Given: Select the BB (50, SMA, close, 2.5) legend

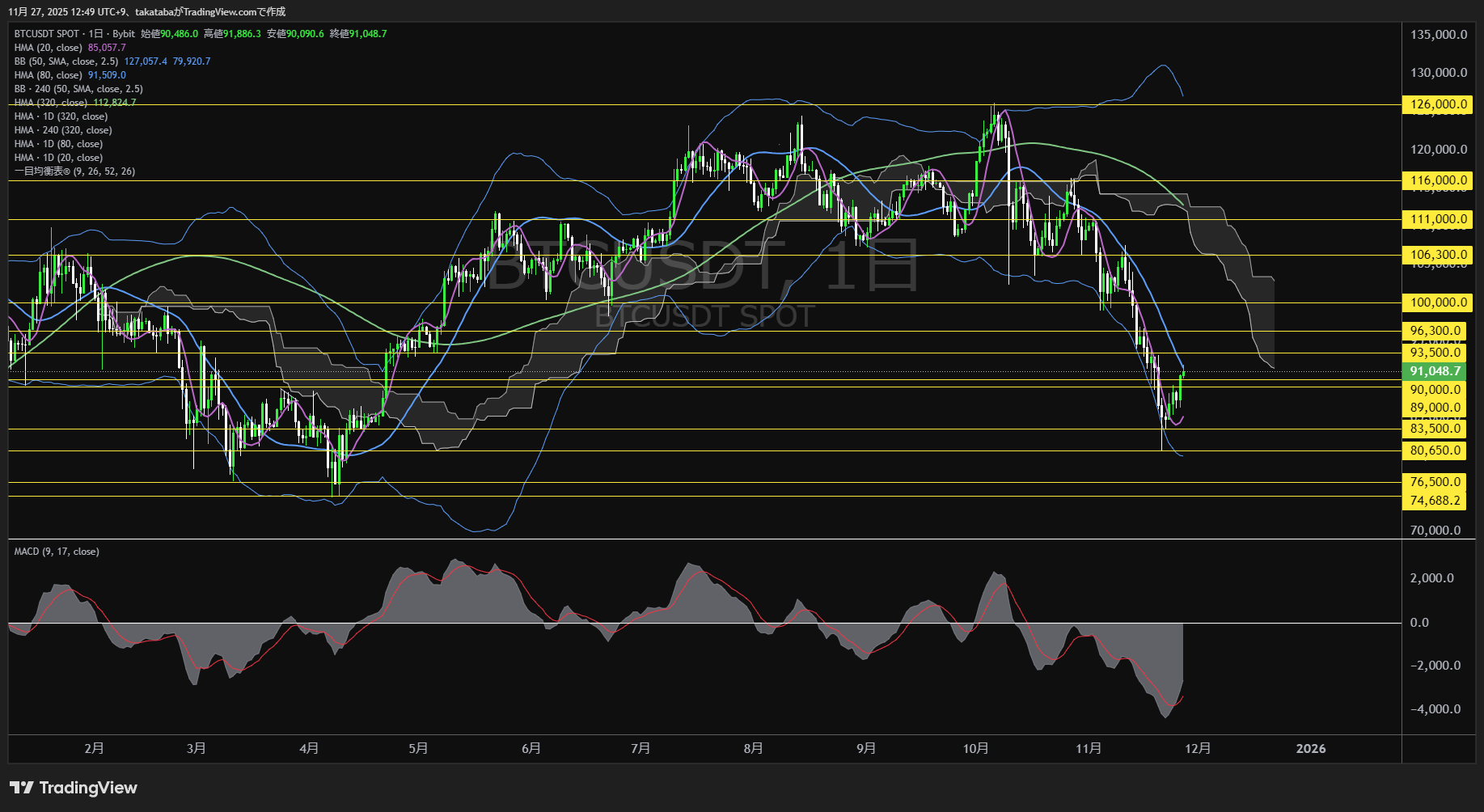Looking at the screenshot, I should (66, 61).
